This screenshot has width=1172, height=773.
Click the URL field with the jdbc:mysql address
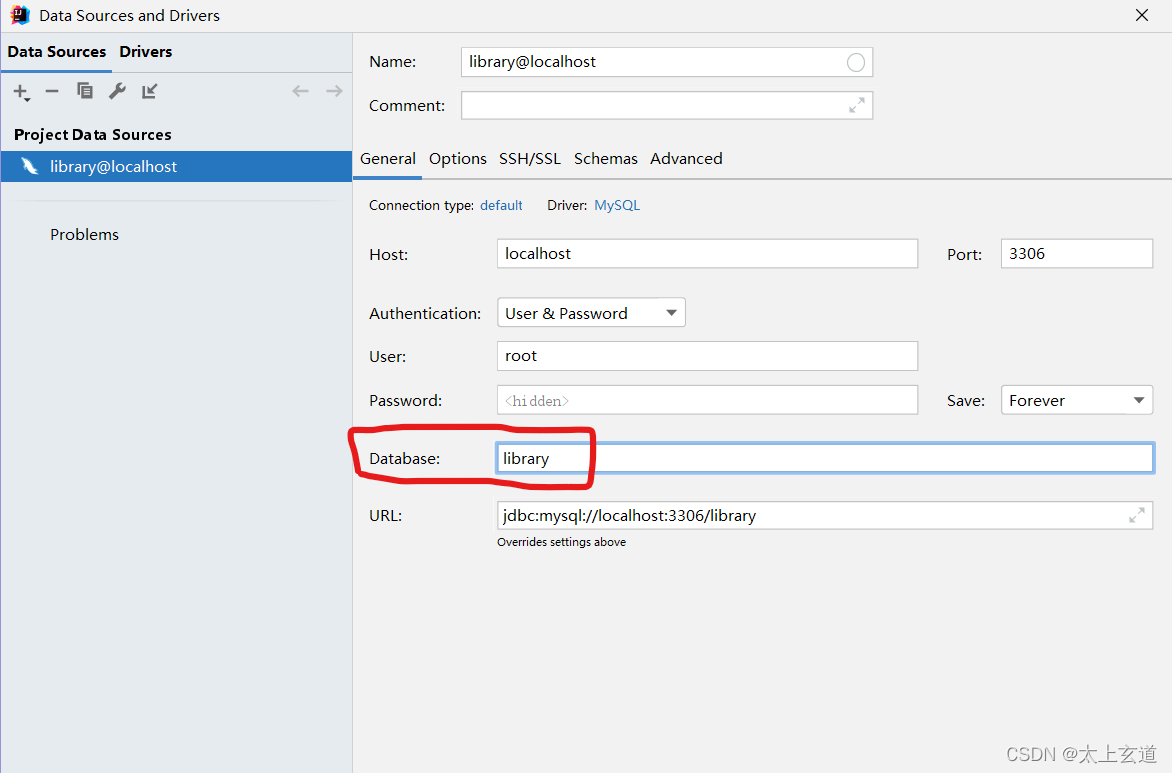pyautogui.click(x=825, y=515)
